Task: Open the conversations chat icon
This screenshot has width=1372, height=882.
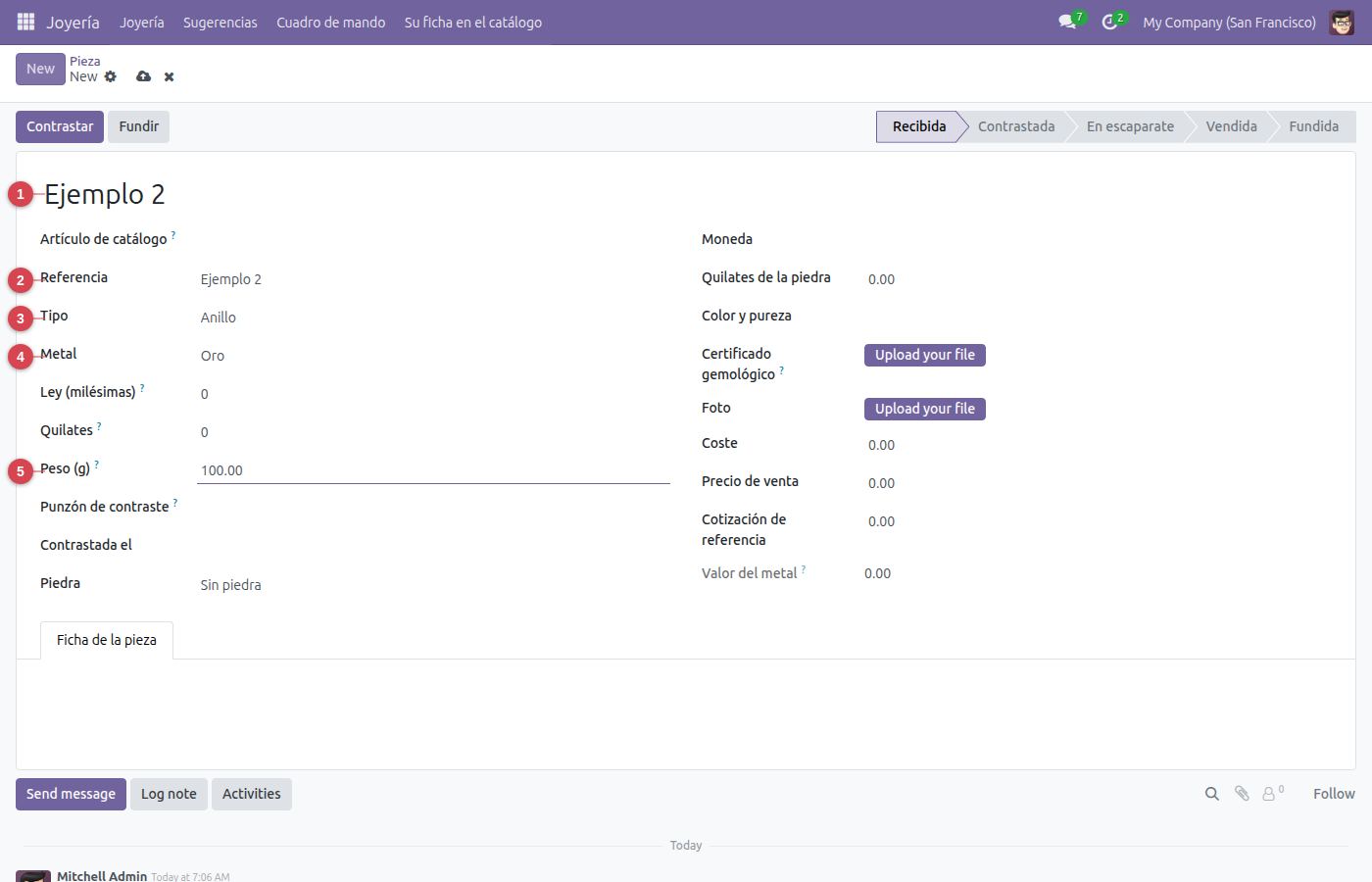Action: coord(1067,22)
